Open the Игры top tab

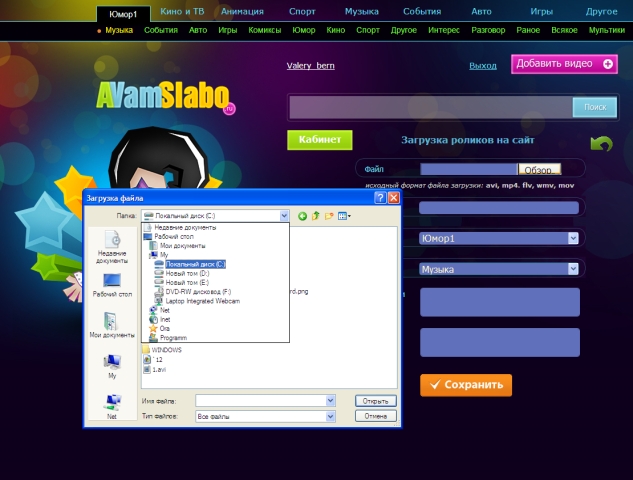[541, 12]
